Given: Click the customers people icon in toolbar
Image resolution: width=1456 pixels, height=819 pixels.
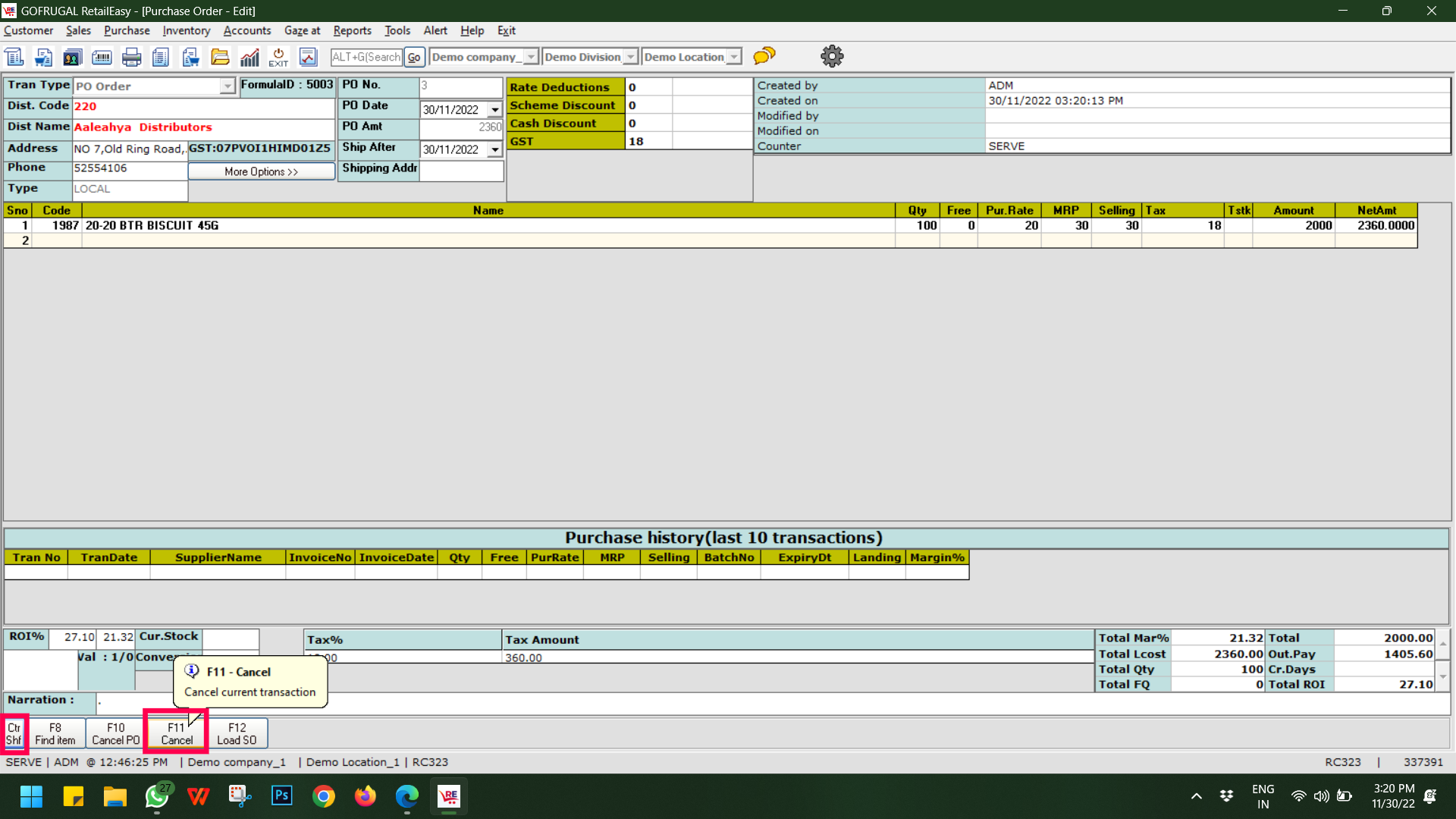Looking at the screenshot, I should coord(73,57).
